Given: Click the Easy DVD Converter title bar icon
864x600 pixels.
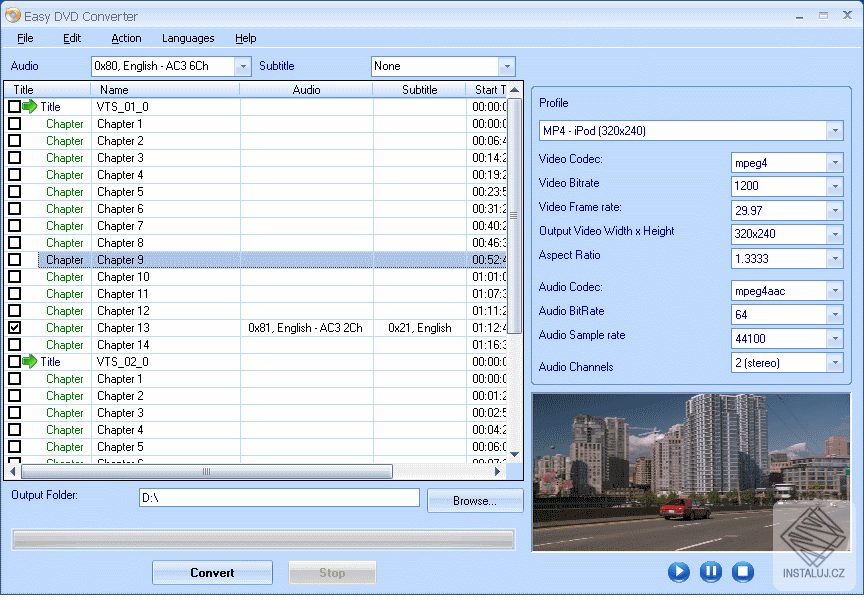Looking at the screenshot, I should [14, 15].
